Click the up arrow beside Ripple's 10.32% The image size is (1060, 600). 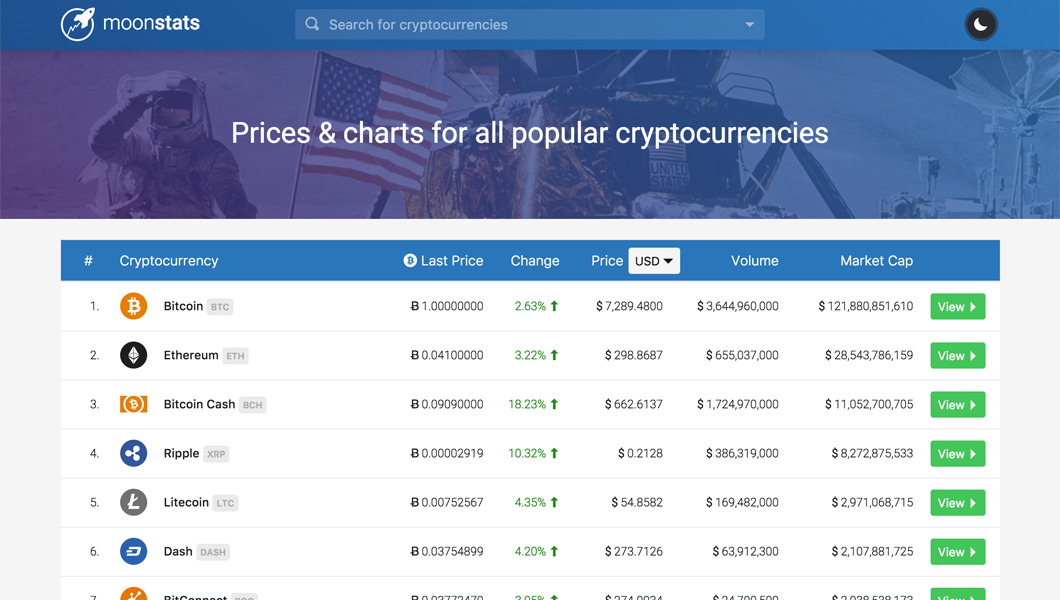pyautogui.click(x=554, y=453)
